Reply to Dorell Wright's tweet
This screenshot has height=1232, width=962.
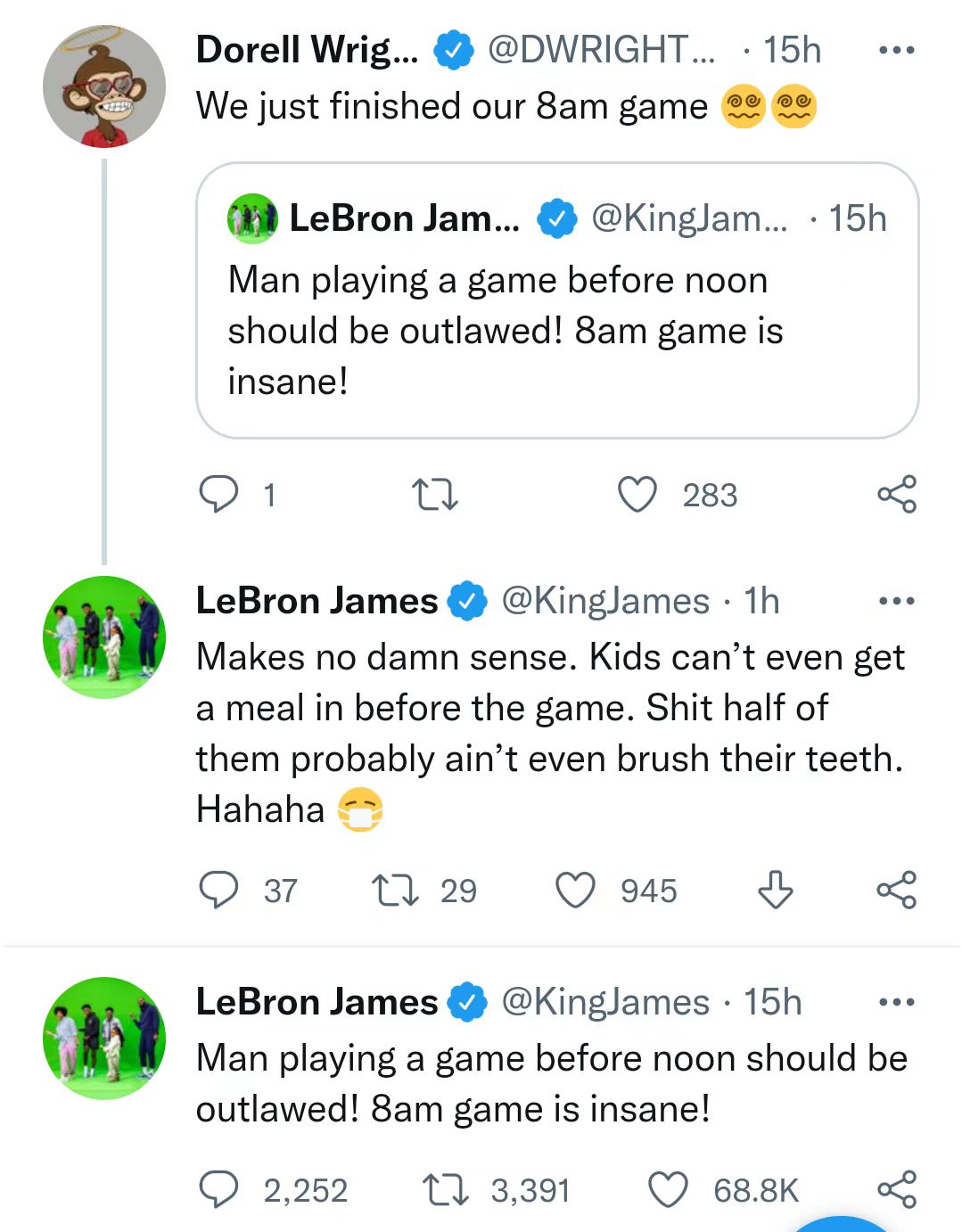point(218,495)
